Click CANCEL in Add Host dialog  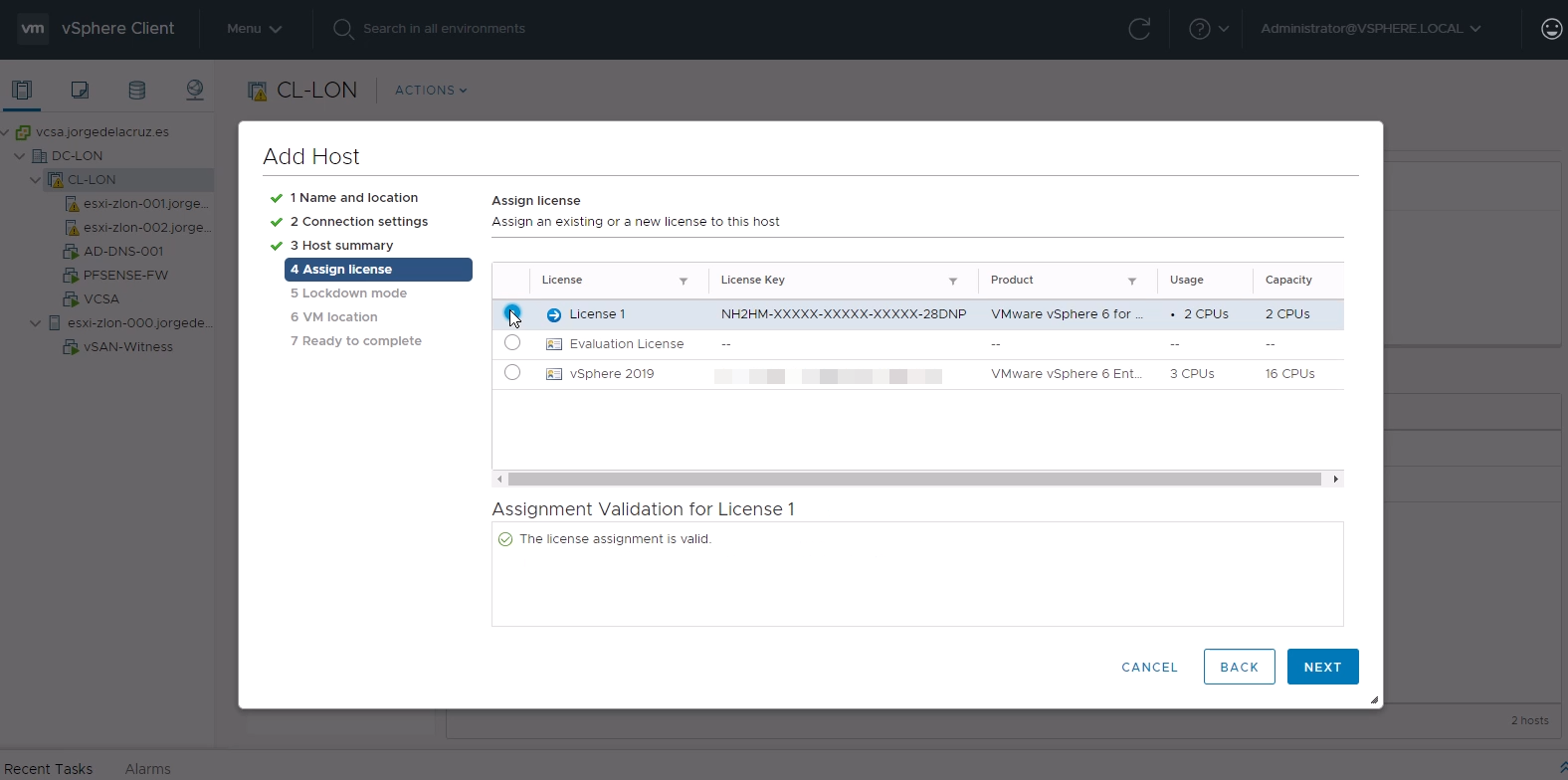coord(1149,668)
